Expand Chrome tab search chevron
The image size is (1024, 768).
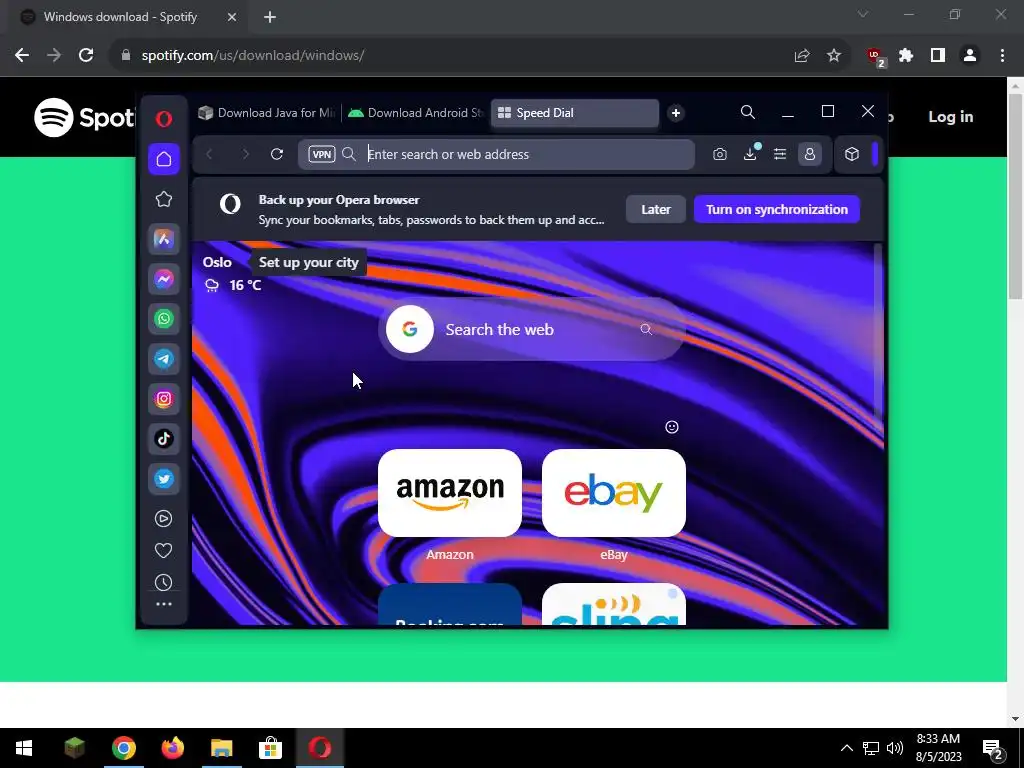(x=863, y=14)
